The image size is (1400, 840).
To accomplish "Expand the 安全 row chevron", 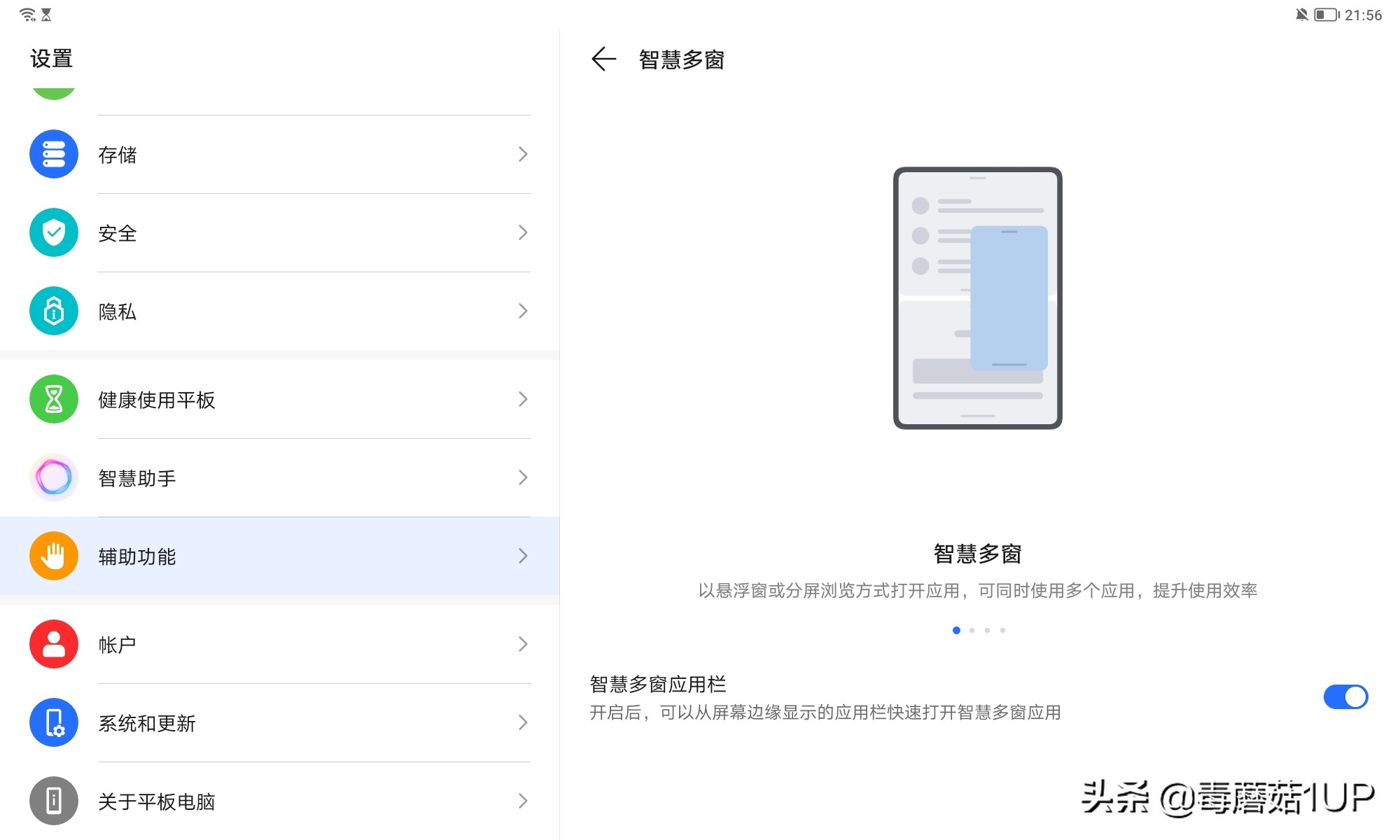I will [522, 233].
